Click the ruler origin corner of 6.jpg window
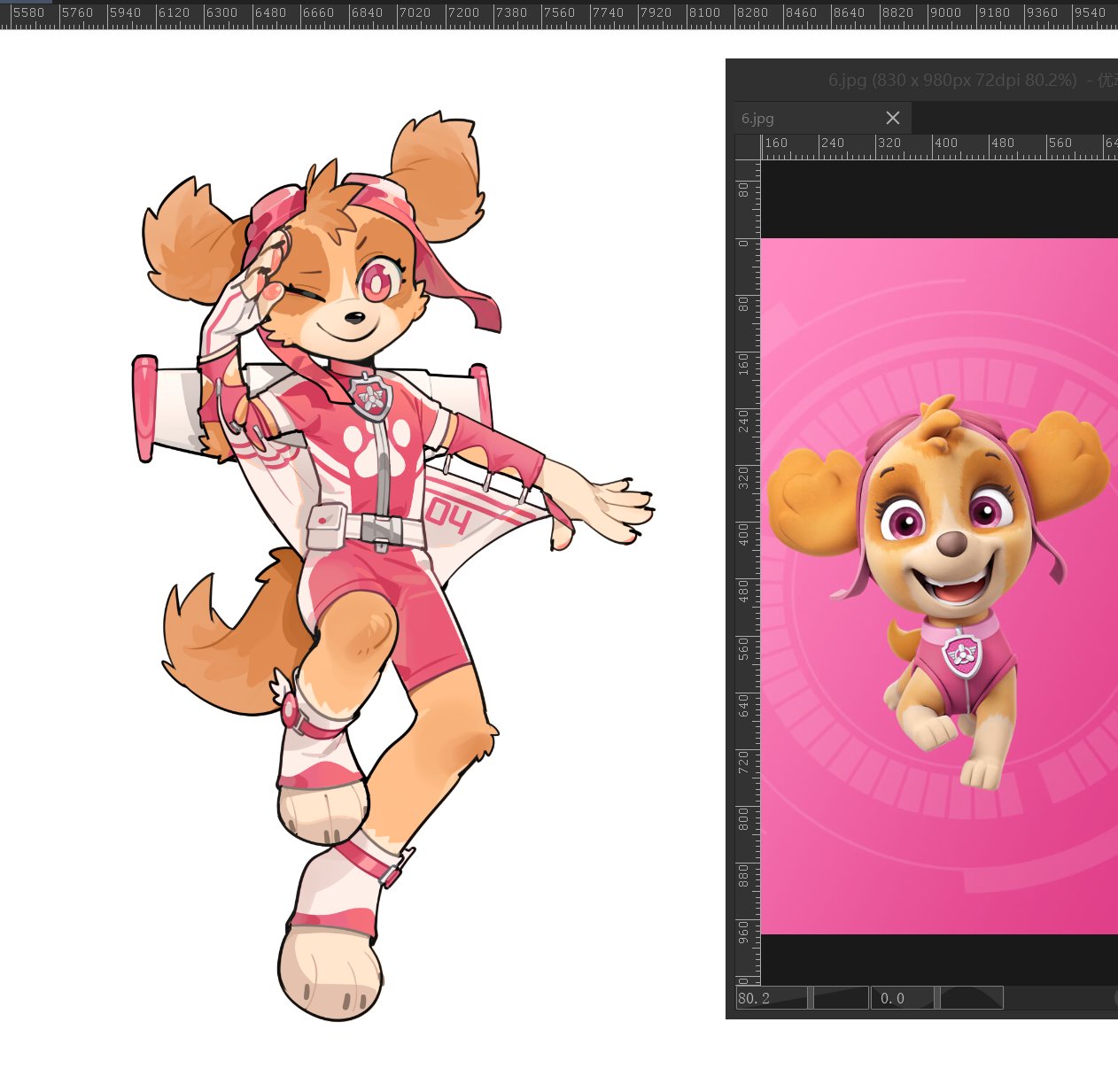The height and width of the screenshot is (1092, 1118). 748,147
